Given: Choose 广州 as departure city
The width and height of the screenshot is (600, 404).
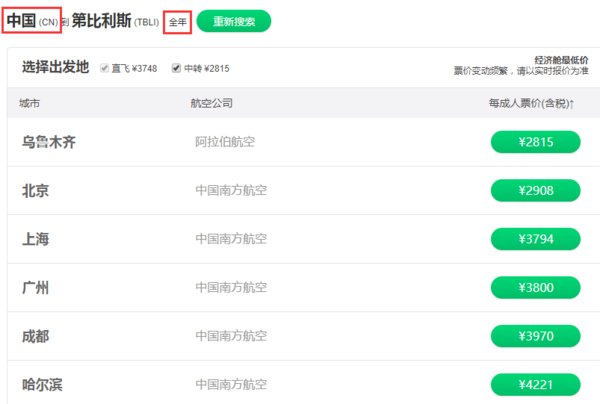Looking at the screenshot, I should pos(35,288).
